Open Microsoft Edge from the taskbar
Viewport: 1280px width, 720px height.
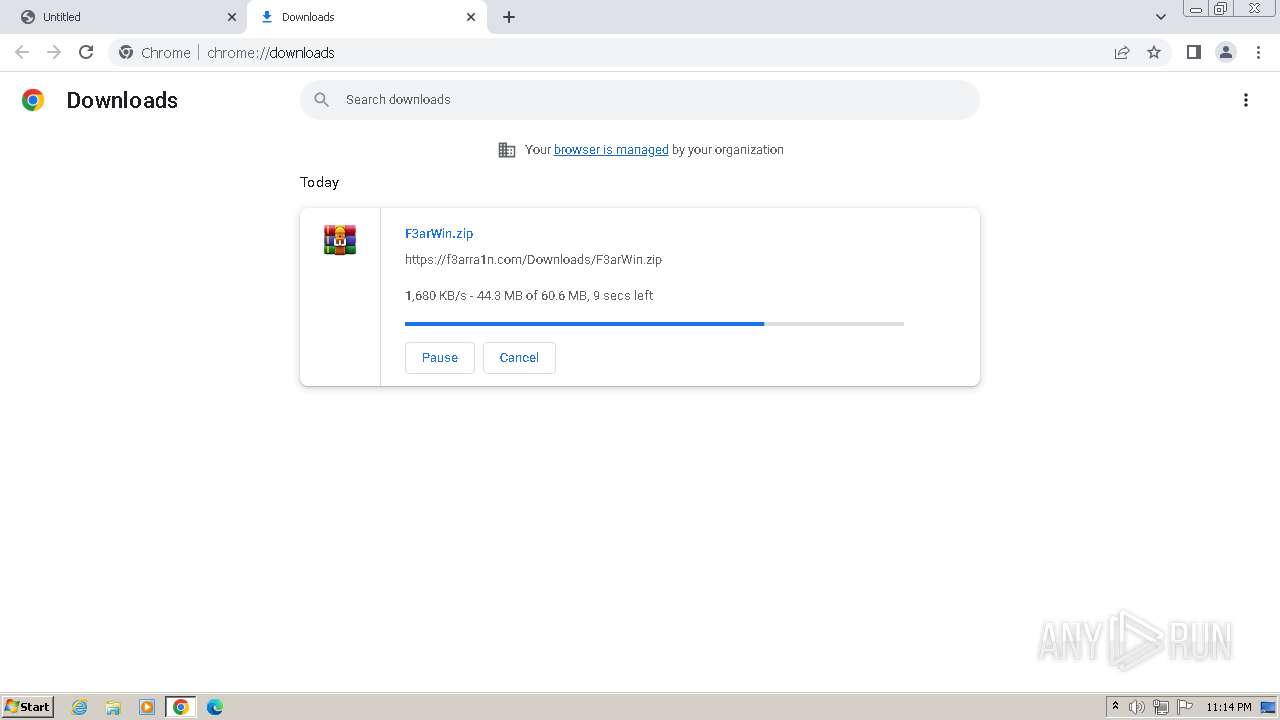[x=215, y=707]
